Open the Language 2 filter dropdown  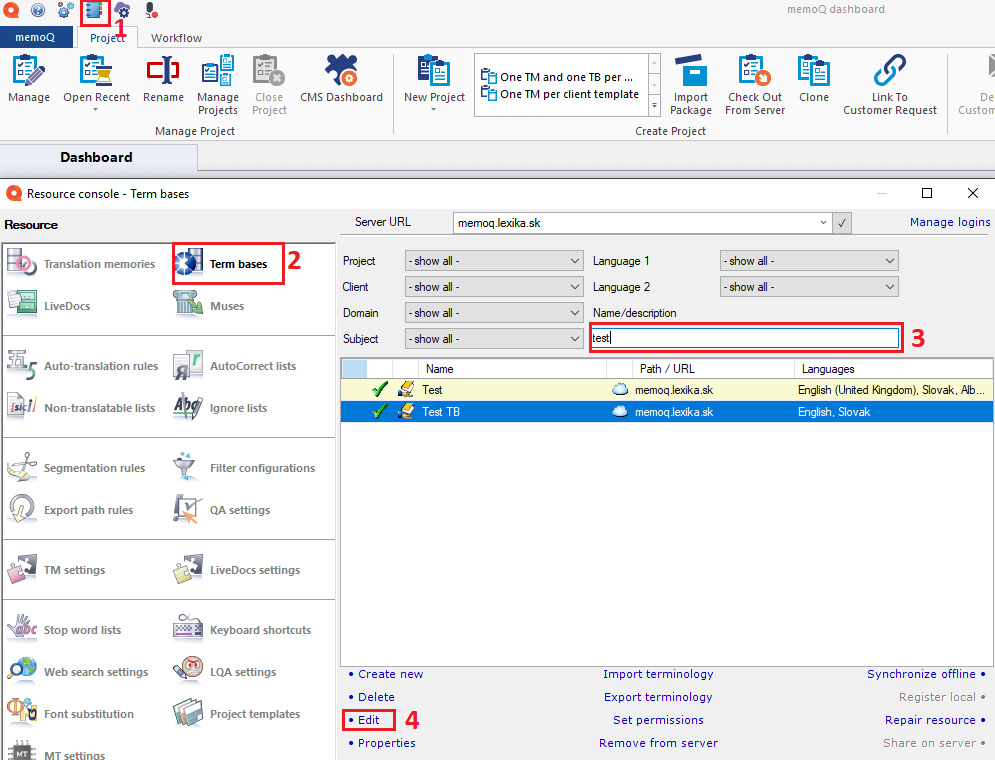(x=809, y=287)
